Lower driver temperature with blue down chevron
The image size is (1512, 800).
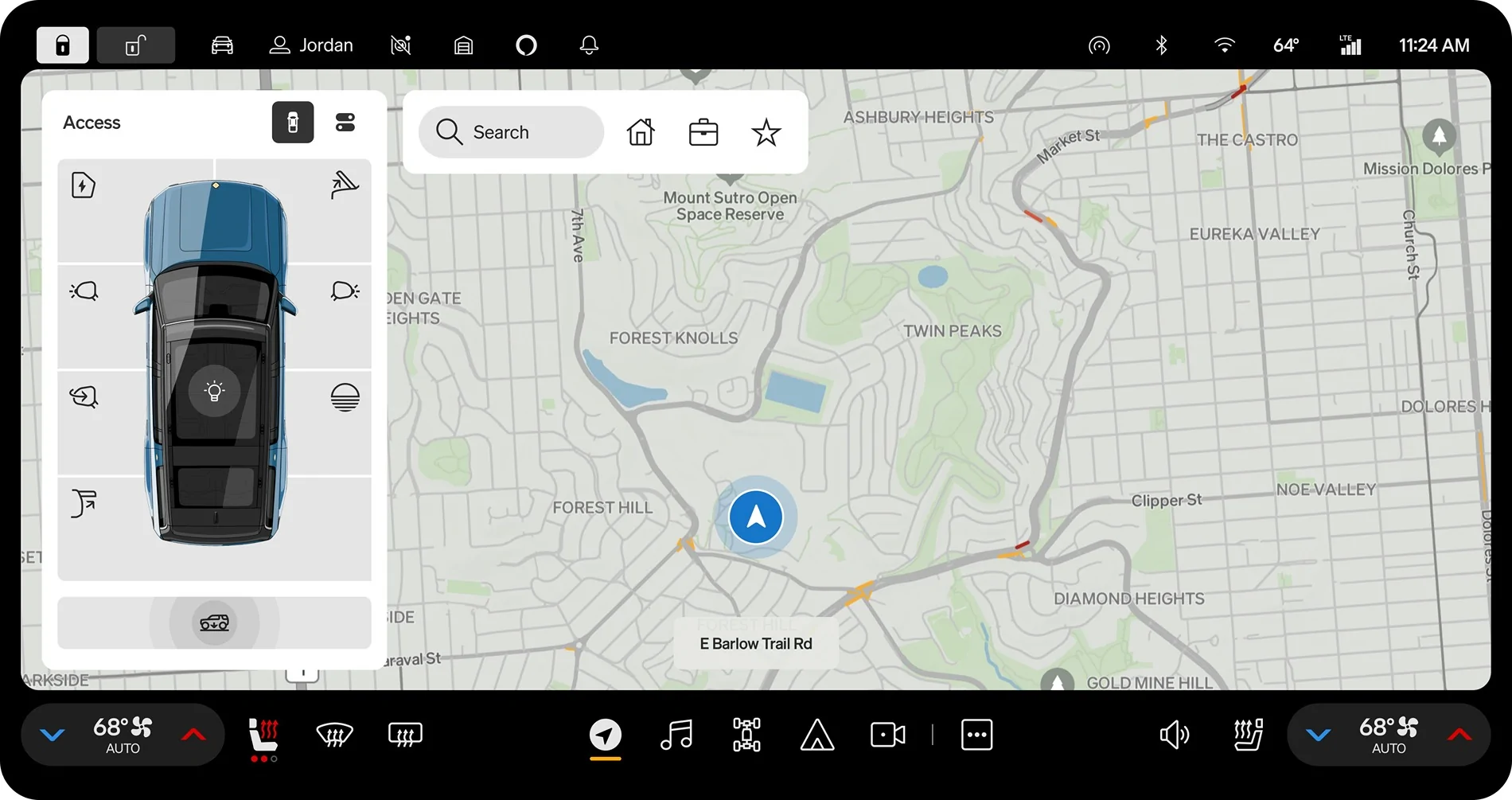[53, 735]
